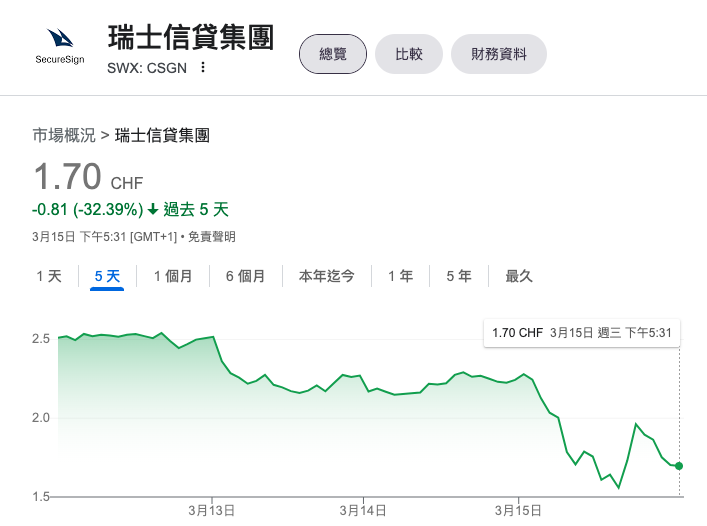Image resolution: width=707 pixels, height=526 pixels.
Task: Click the 瑞士信貸集團 page title
Action: click(191, 37)
